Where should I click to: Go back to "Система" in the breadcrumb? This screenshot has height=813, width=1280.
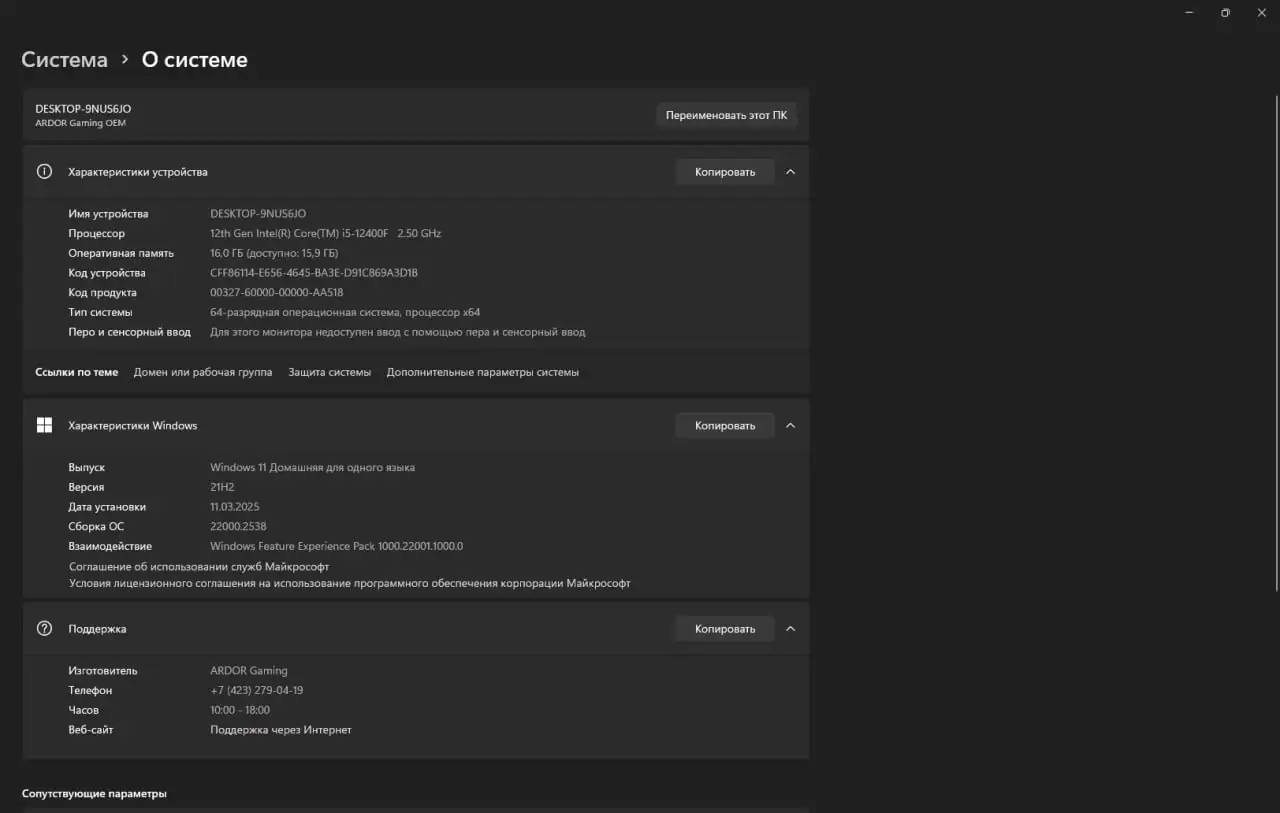[64, 60]
